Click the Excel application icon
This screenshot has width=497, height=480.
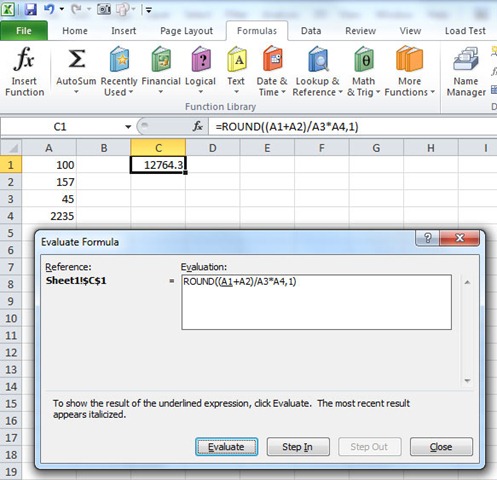8,9
